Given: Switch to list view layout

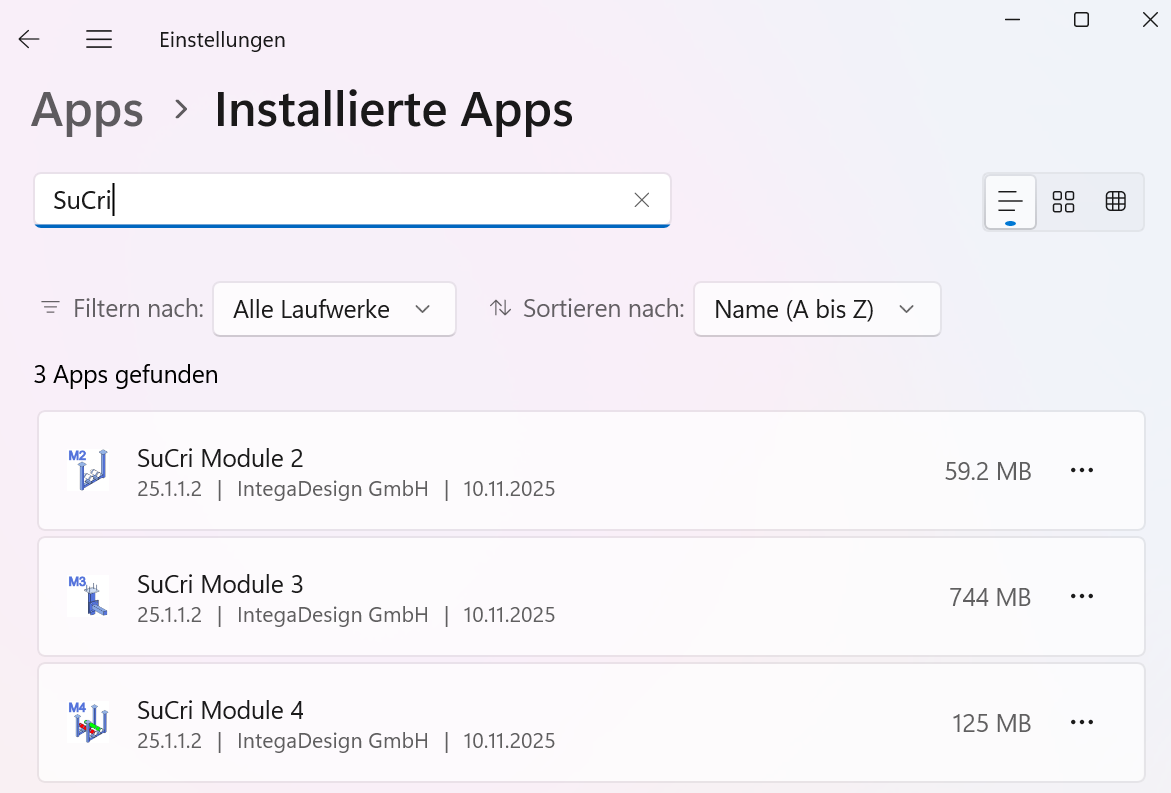Looking at the screenshot, I should click(1010, 202).
